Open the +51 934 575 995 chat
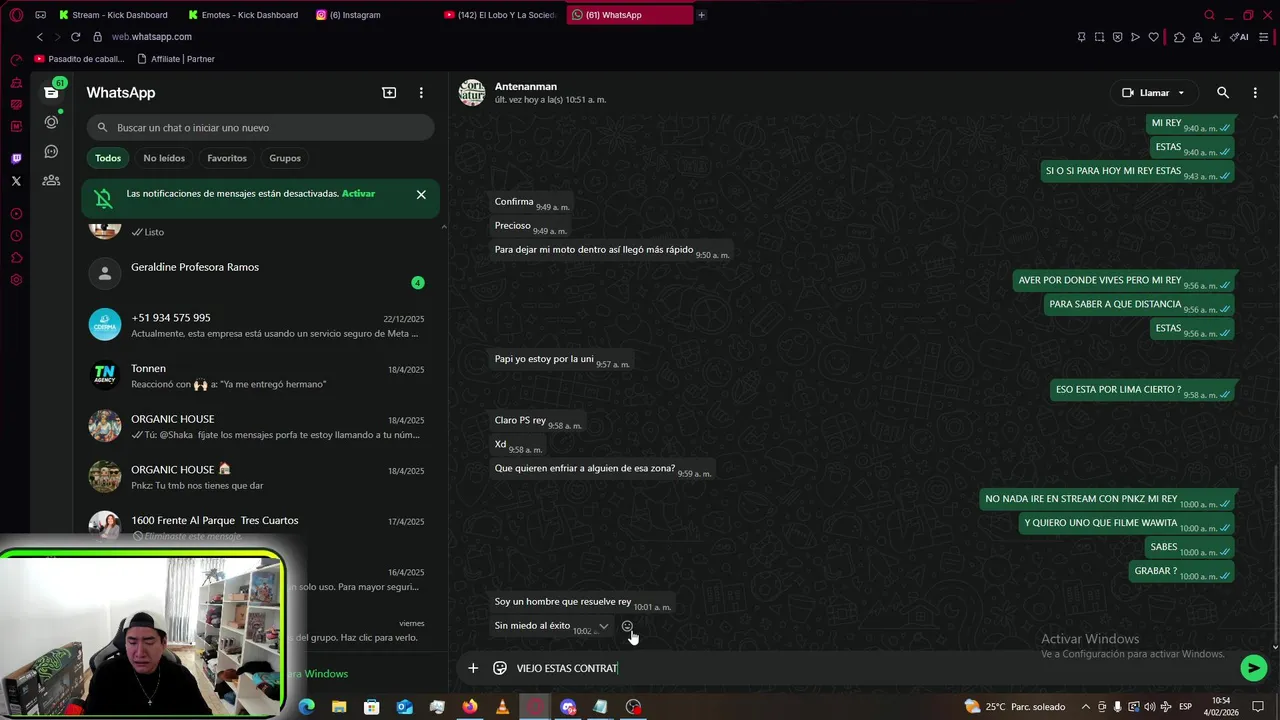Screen dimensions: 1280x720 click(x=260, y=325)
